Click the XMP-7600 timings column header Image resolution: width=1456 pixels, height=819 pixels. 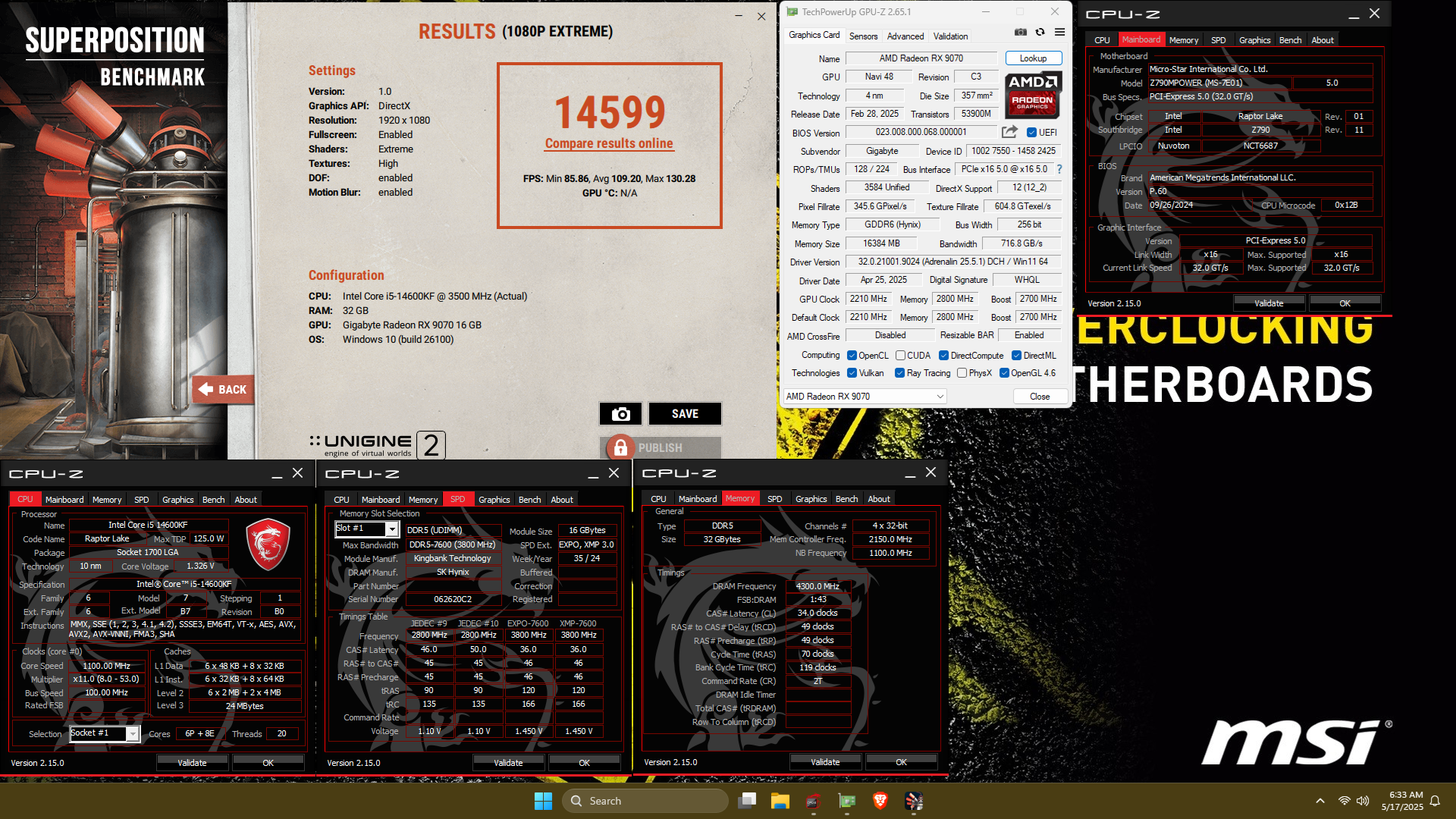click(578, 623)
